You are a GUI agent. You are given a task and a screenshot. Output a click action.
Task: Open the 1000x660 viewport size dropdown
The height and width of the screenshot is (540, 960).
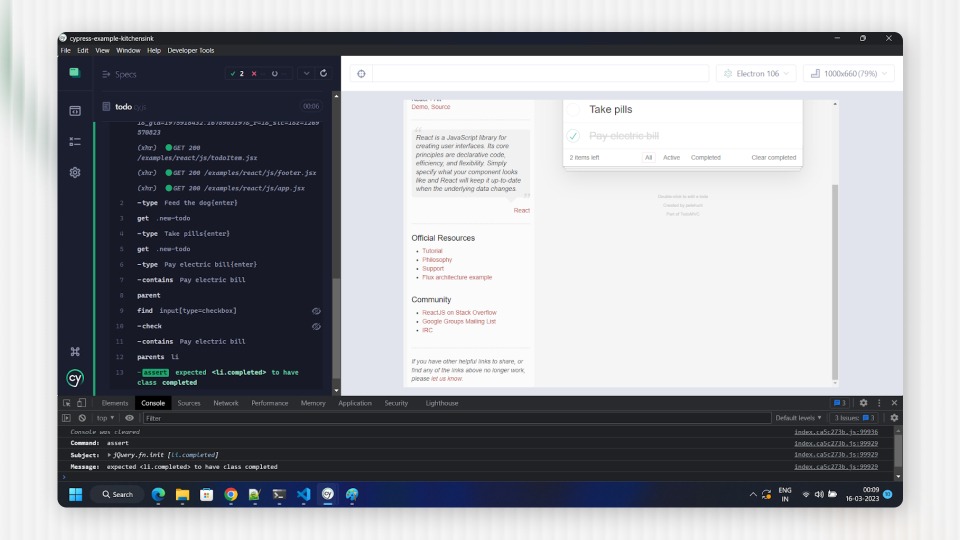(x=849, y=73)
